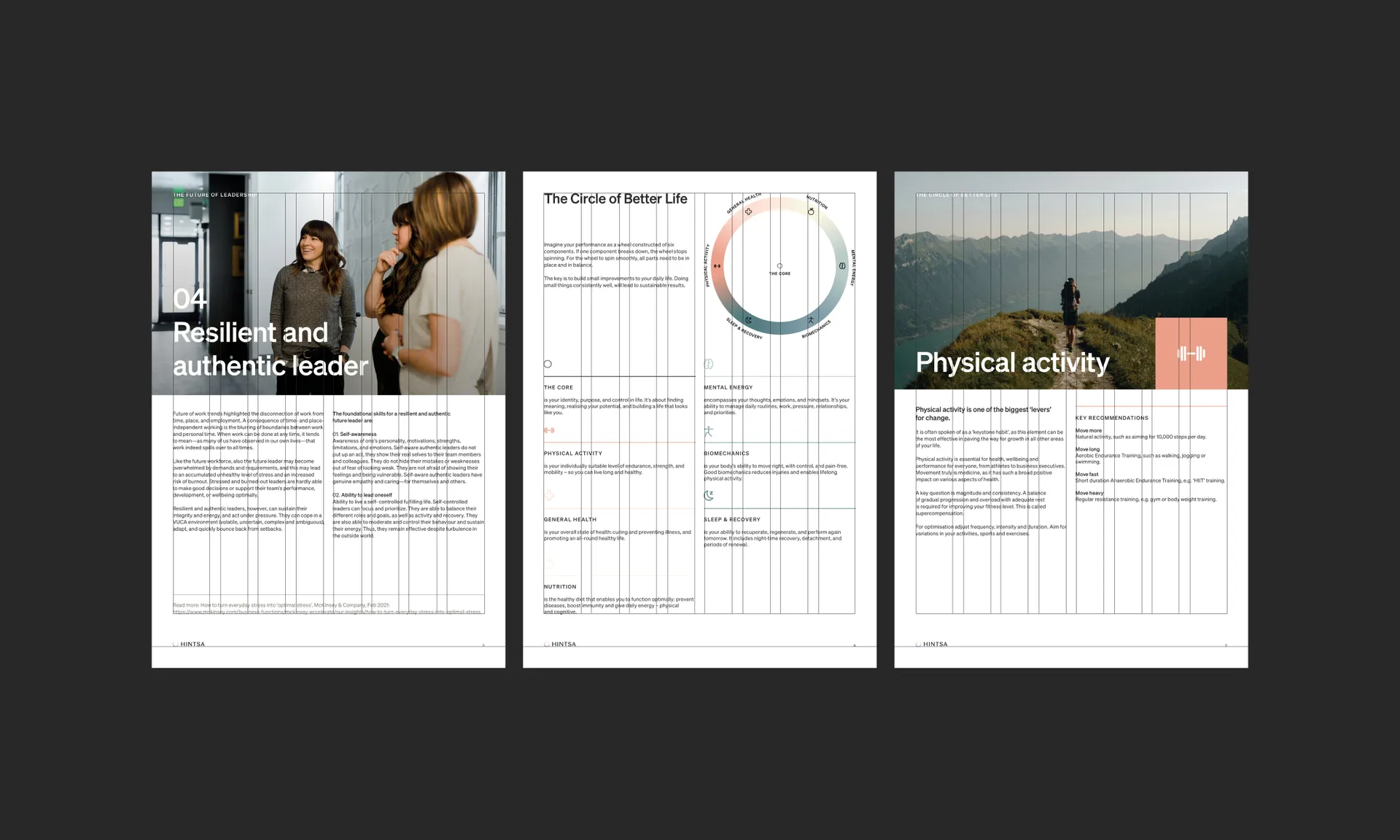Expand the '01. Self-awareness' item
The height and width of the screenshot is (840, 1400).
(355, 433)
